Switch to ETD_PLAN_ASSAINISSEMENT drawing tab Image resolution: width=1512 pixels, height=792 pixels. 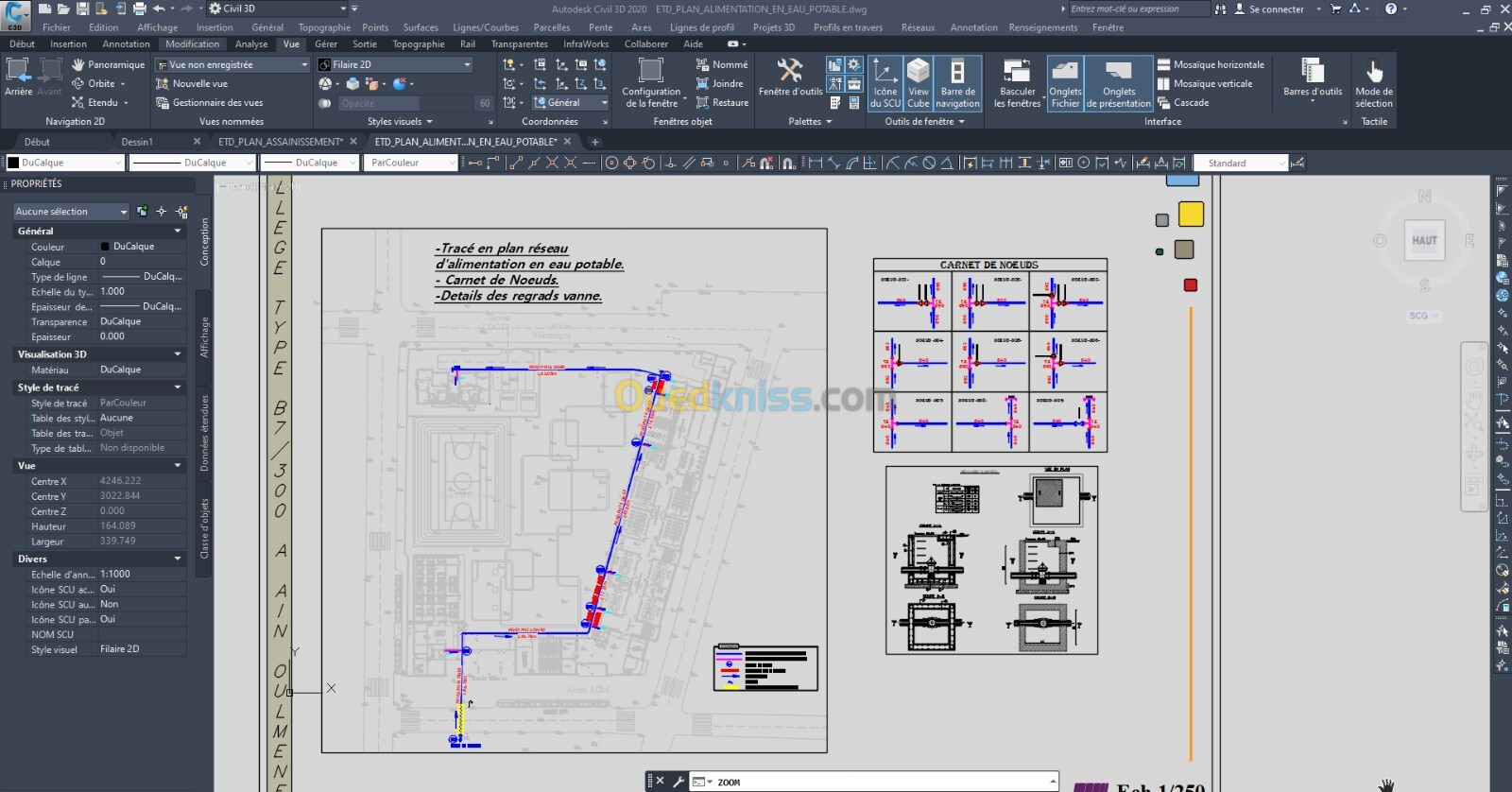281,142
